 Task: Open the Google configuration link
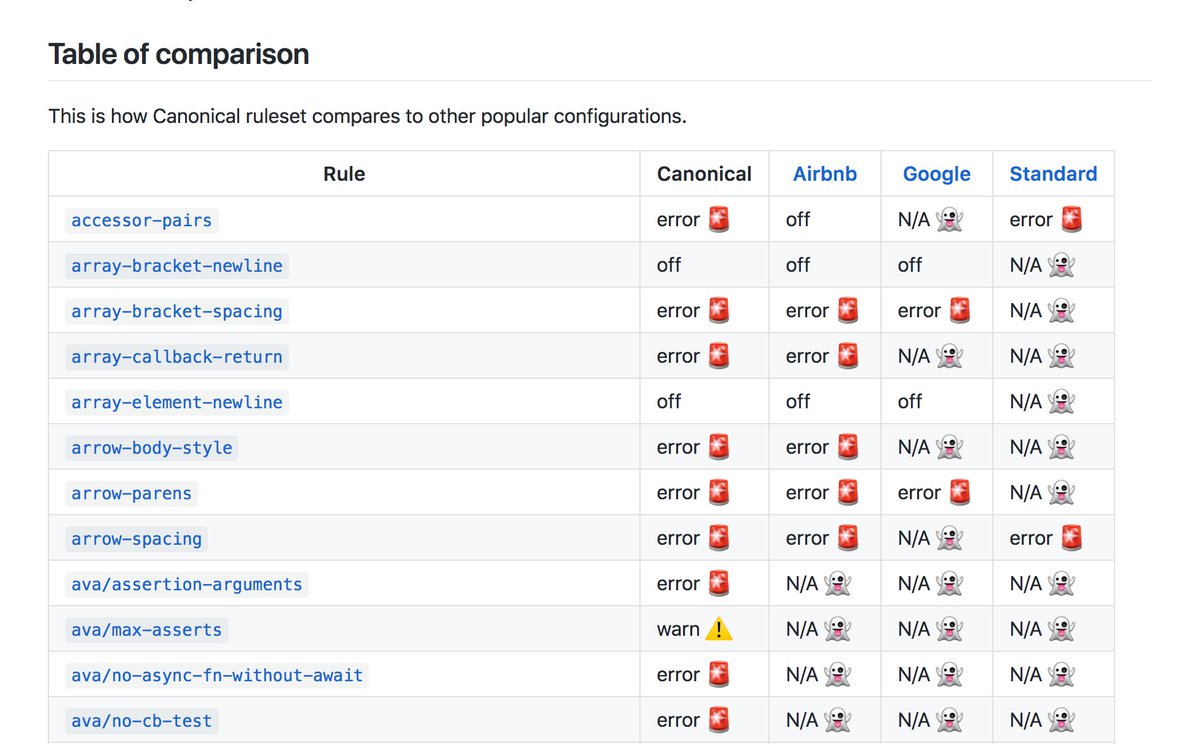pos(936,173)
